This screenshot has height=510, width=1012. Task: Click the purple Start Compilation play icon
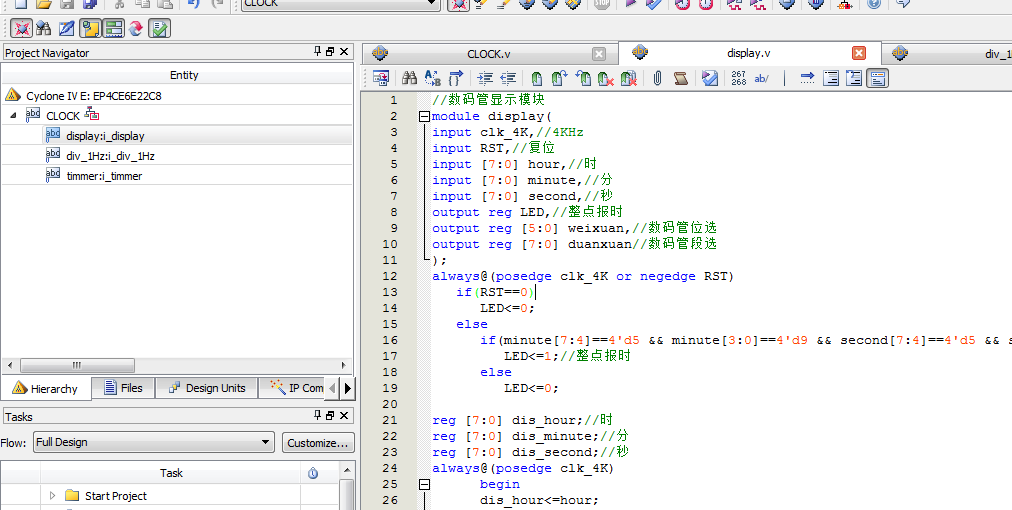pos(631,4)
